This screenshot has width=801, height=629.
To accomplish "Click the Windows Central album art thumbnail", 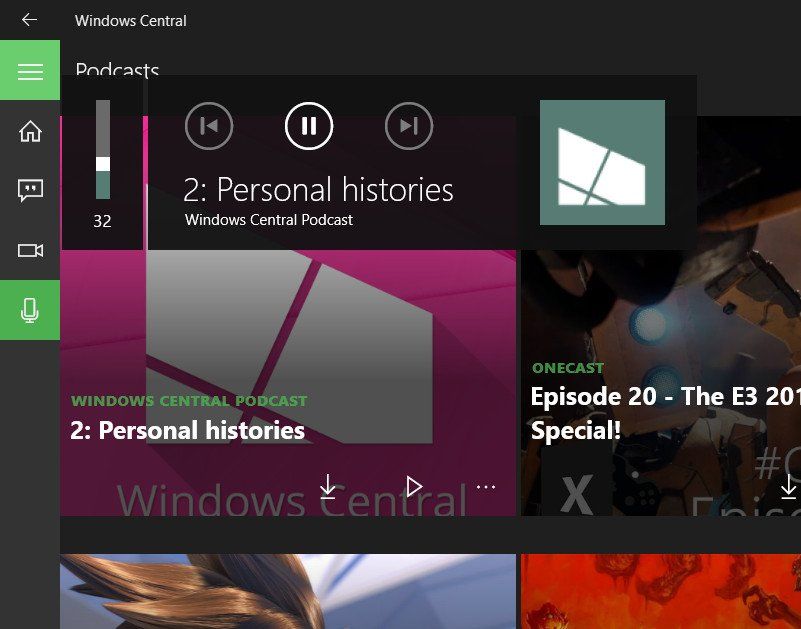I will tap(602, 162).
